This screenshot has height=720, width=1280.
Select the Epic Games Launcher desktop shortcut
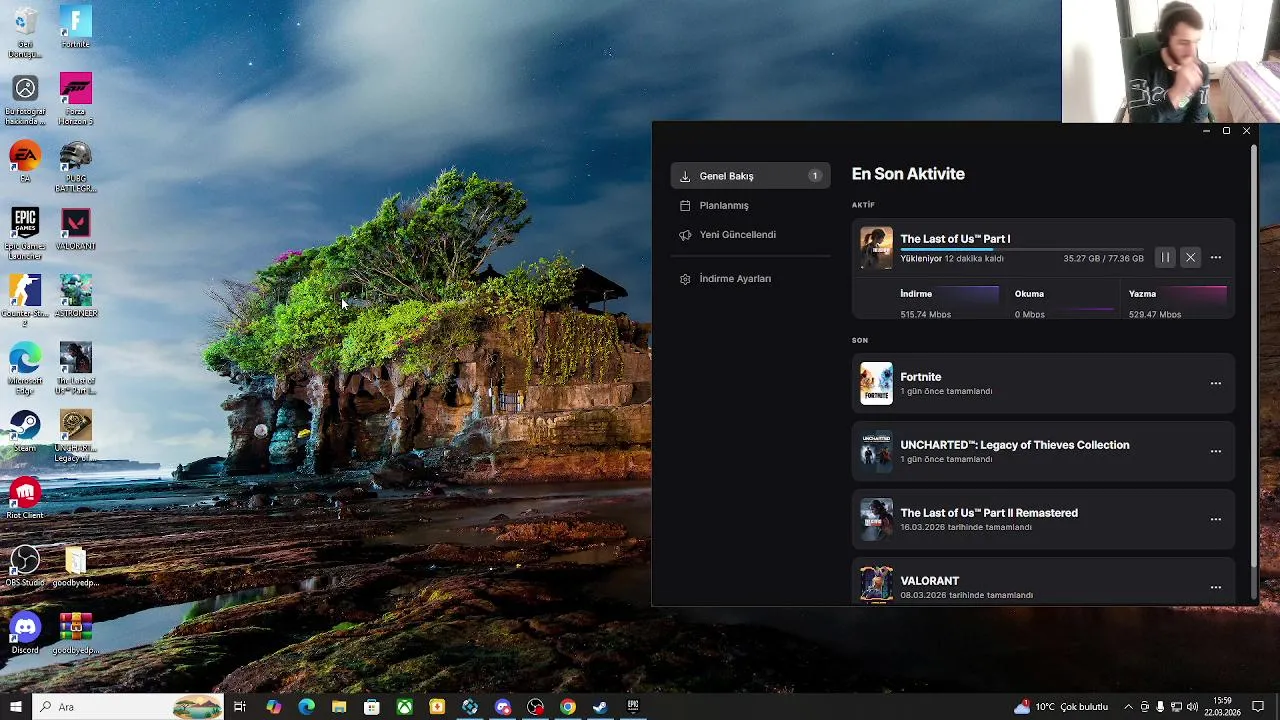click(25, 234)
